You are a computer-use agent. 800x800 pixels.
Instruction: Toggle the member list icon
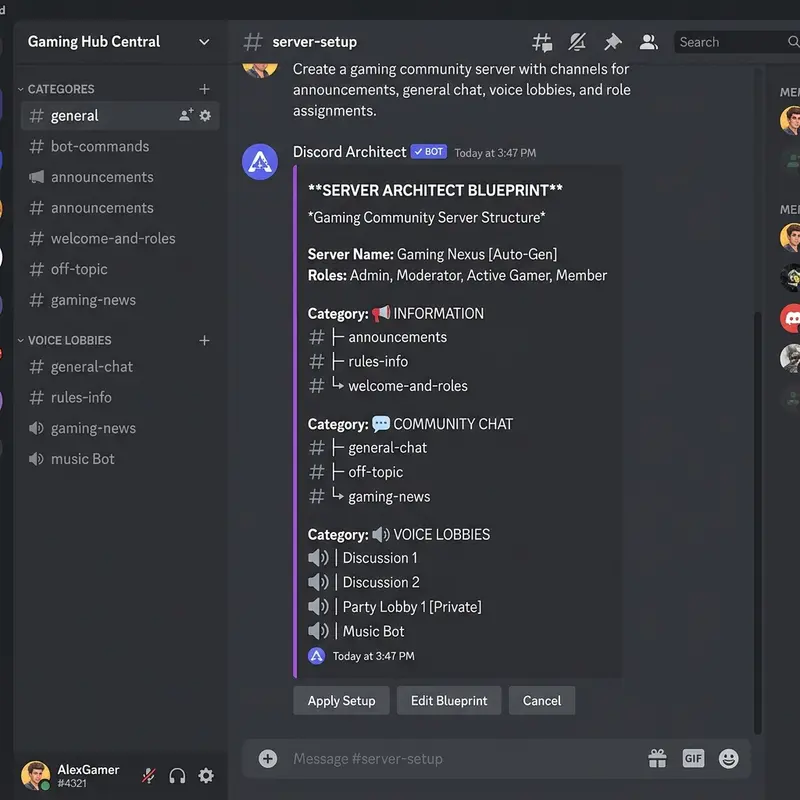648,42
